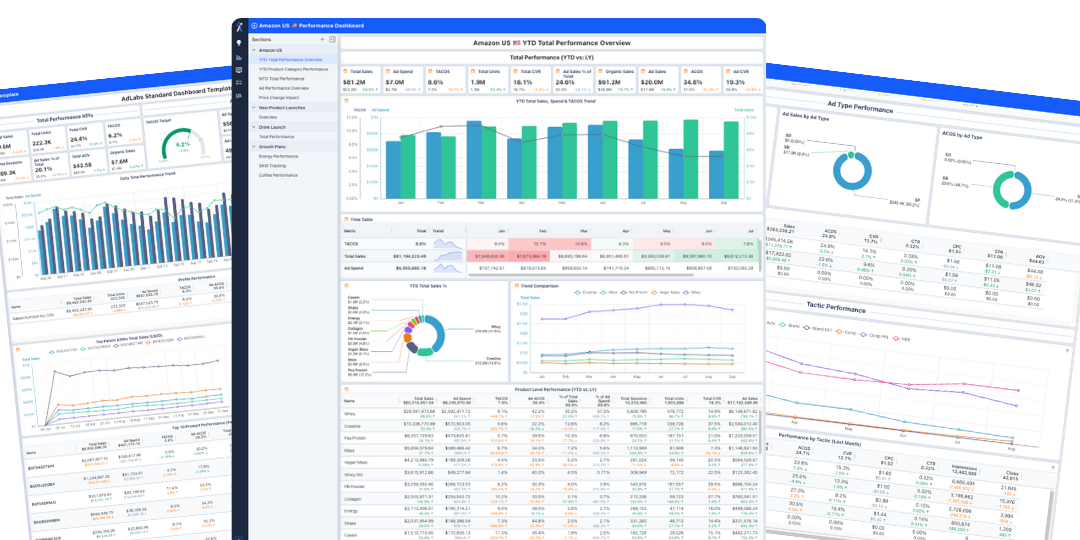Toggle Vegan Mass series in Trend Comparison legend
Screen dimensions: 1080x540
pyautogui.click(x=667, y=292)
